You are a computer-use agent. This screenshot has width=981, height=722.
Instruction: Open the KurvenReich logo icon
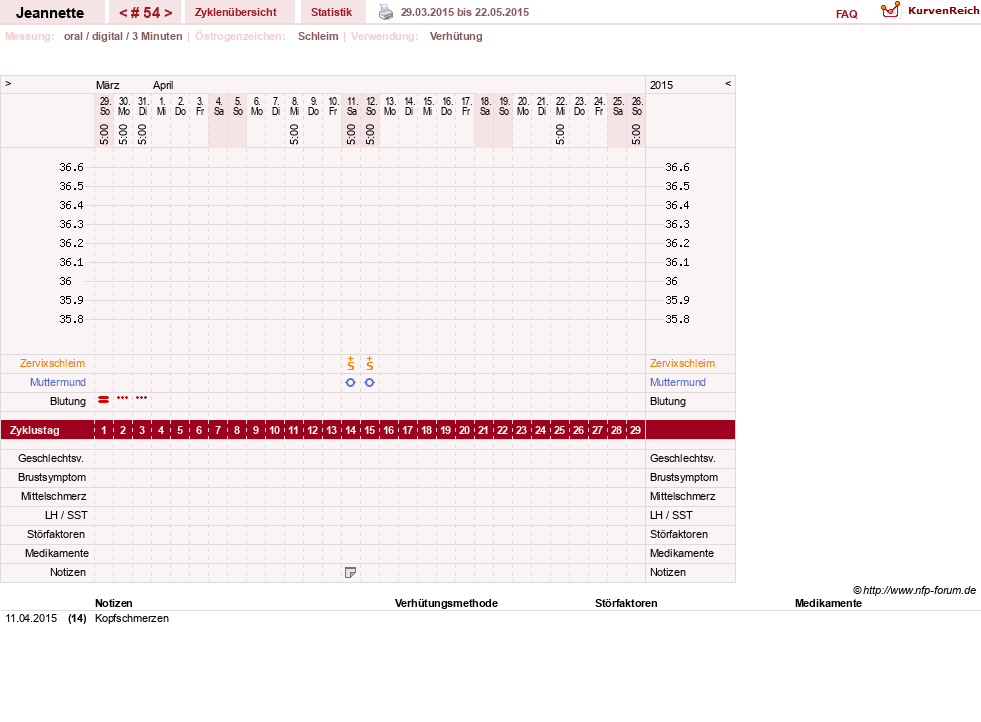(890, 10)
